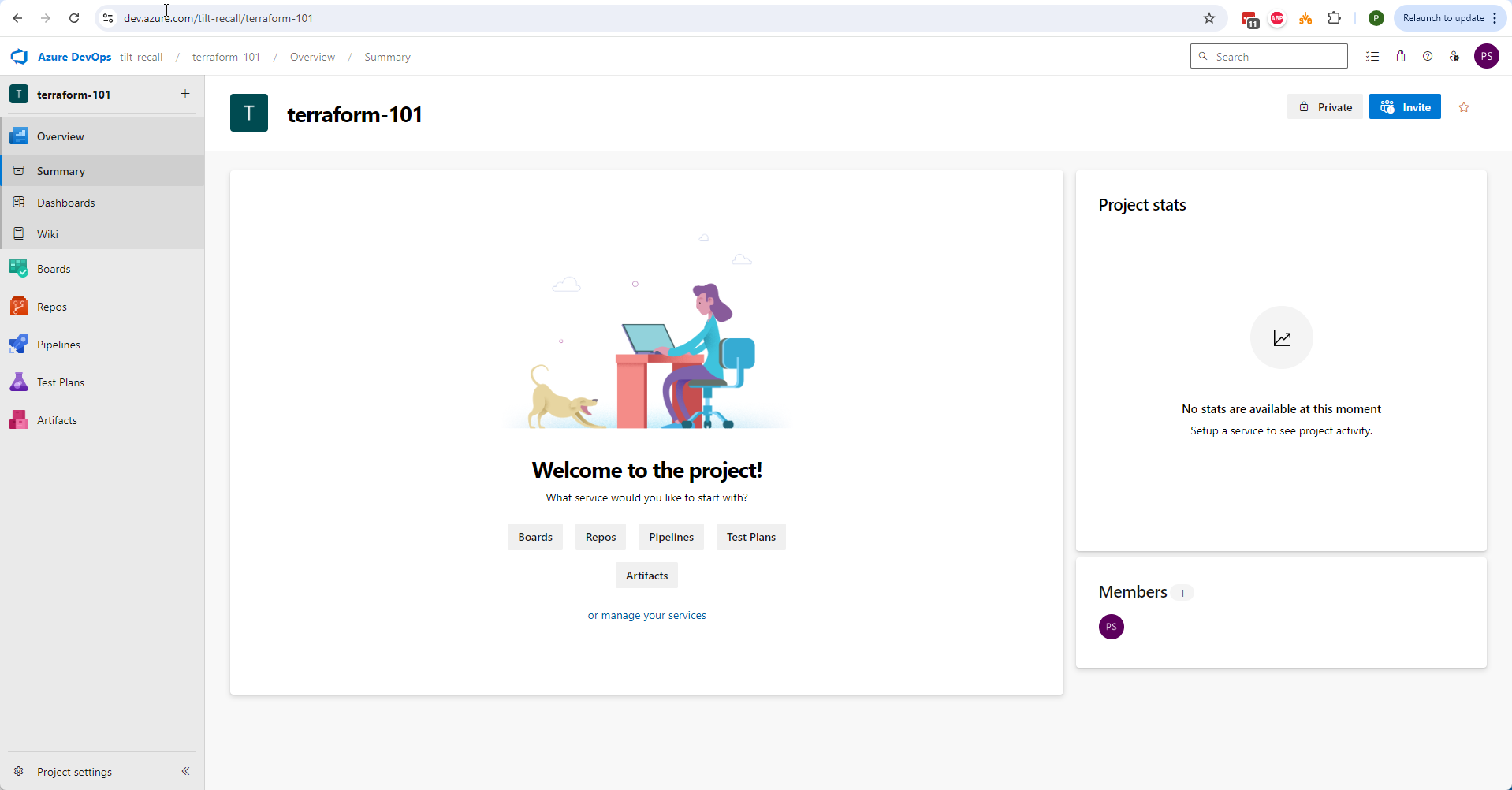Collapse the sidebar with the double chevron
The height and width of the screenshot is (790, 1512).
point(186,771)
